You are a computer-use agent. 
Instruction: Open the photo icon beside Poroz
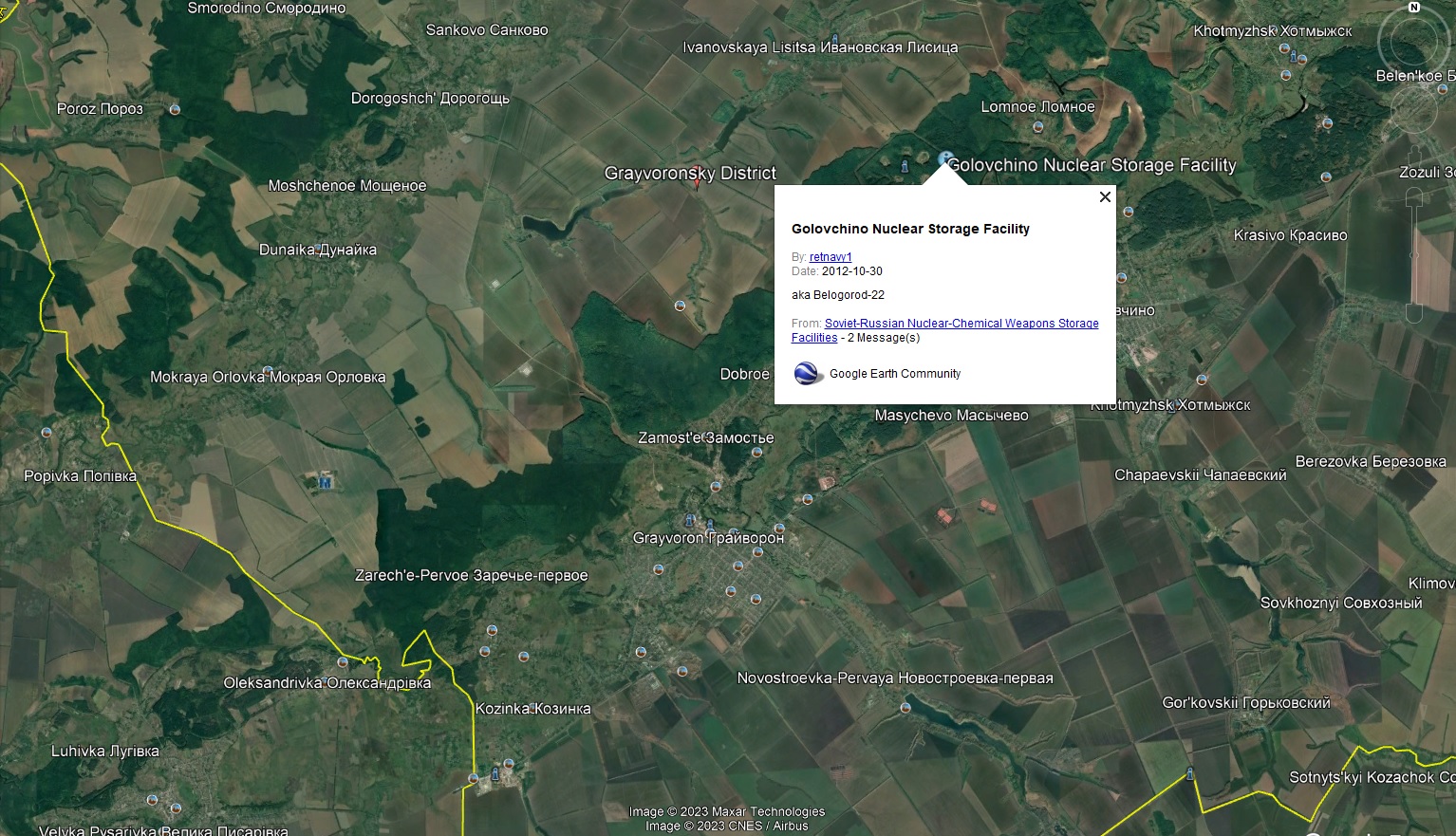(x=175, y=110)
